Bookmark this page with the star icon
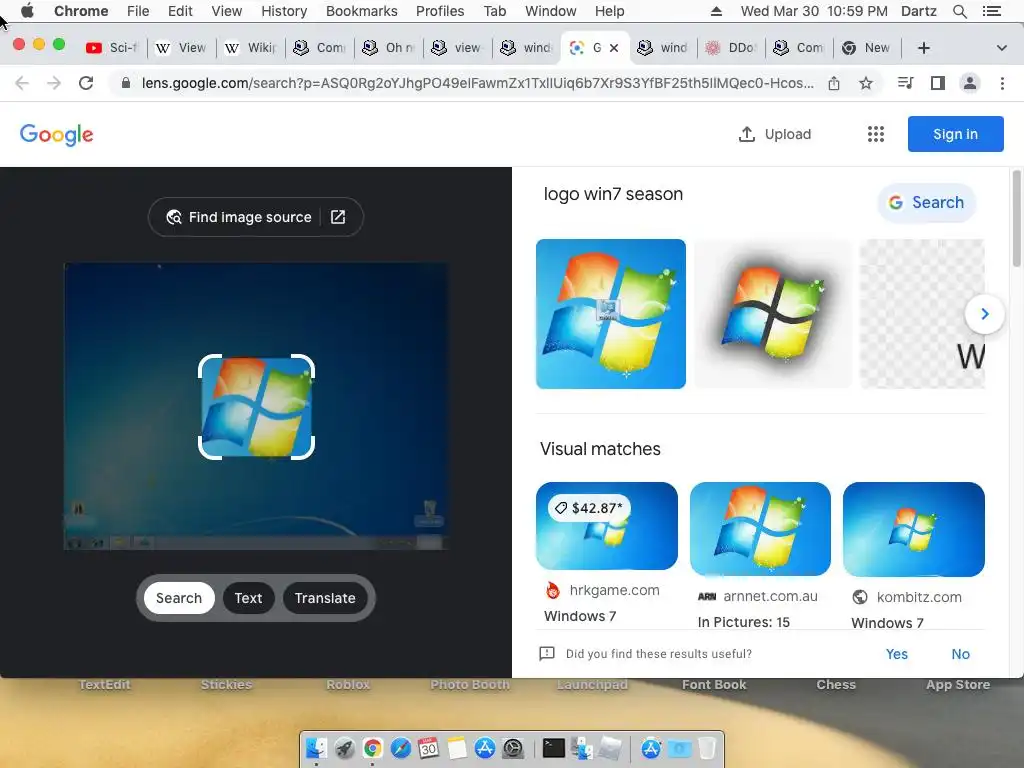Screen dimensions: 1024x768 pyautogui.click(x=866, y=83)
